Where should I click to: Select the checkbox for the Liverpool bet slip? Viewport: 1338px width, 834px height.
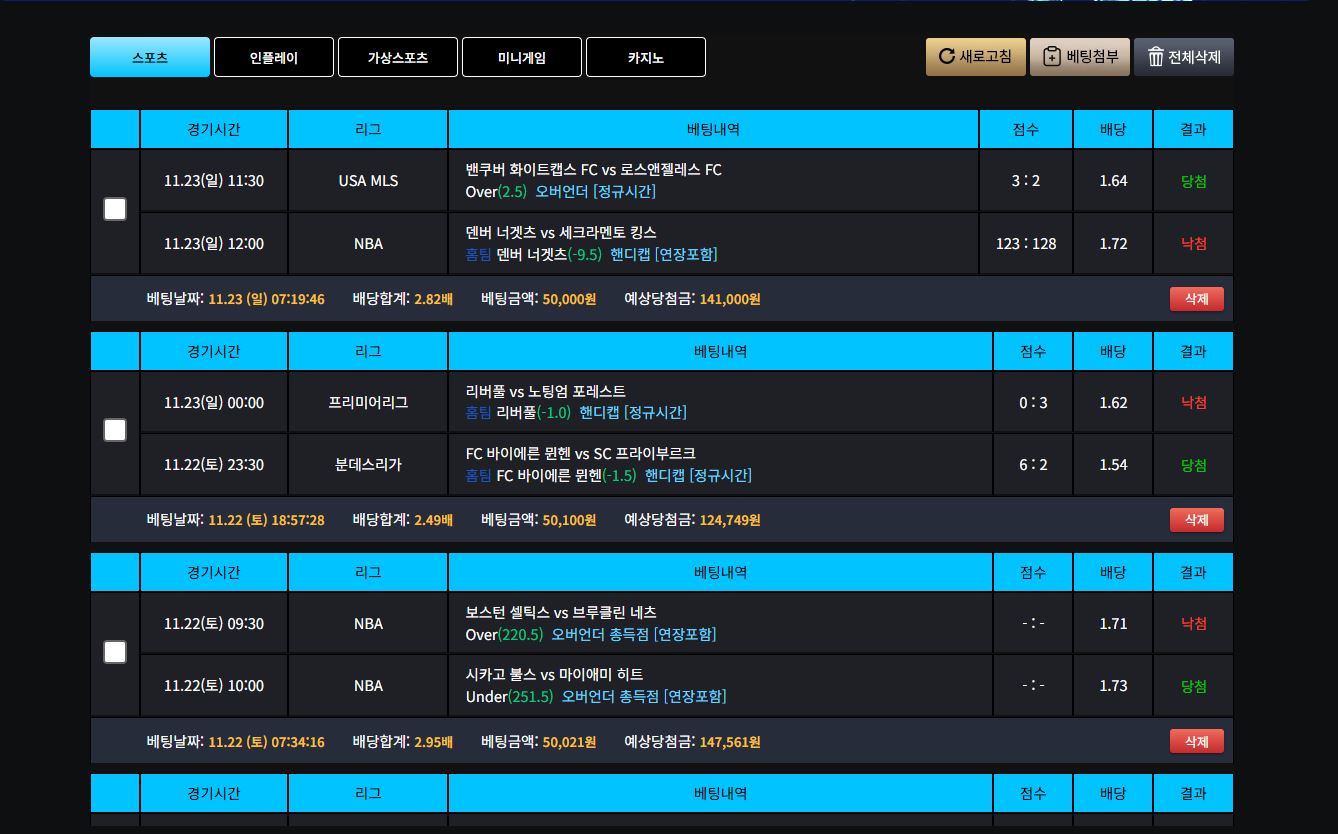115,430
